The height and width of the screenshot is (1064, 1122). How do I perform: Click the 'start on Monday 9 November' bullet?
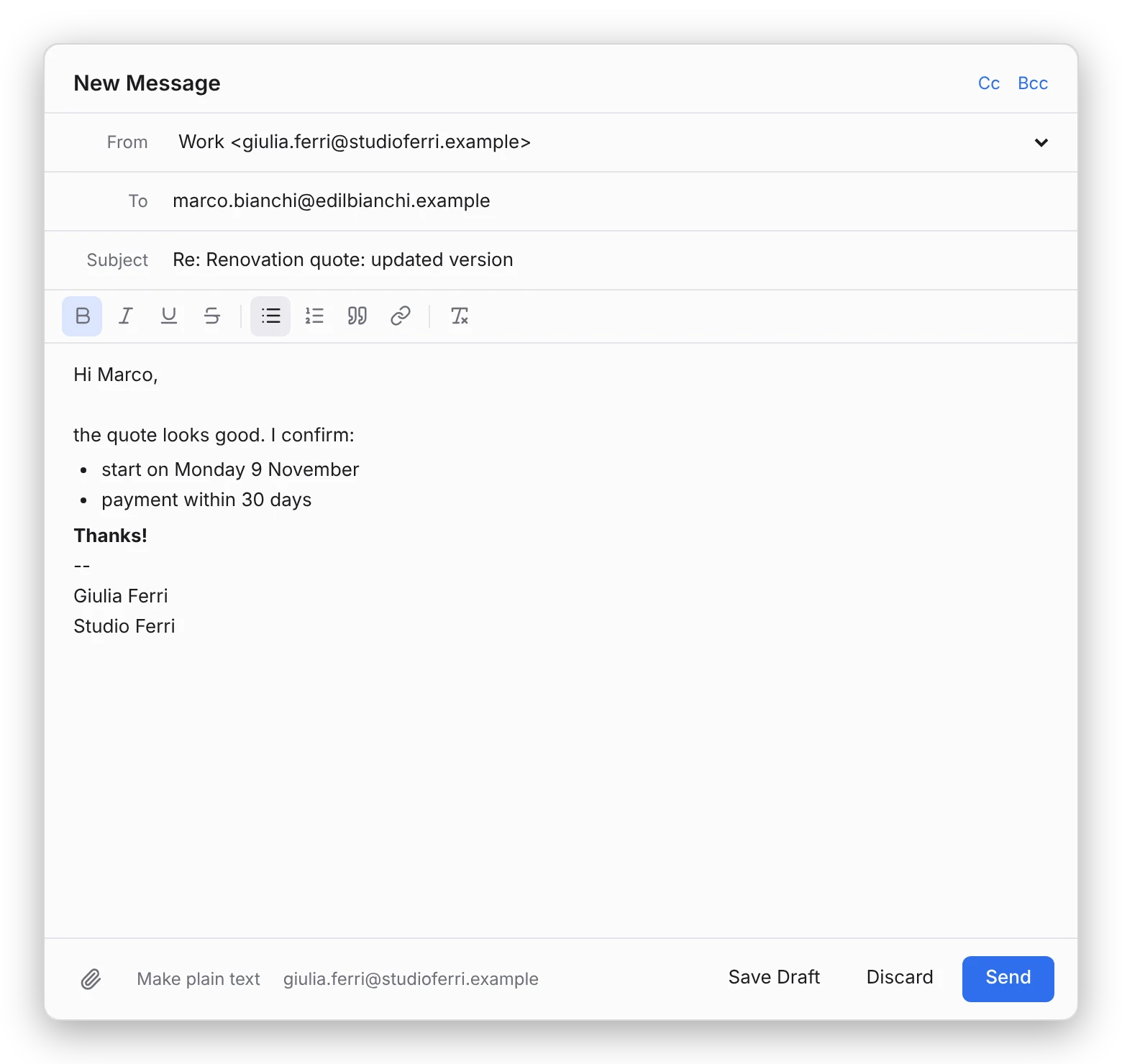coord(230,469)
